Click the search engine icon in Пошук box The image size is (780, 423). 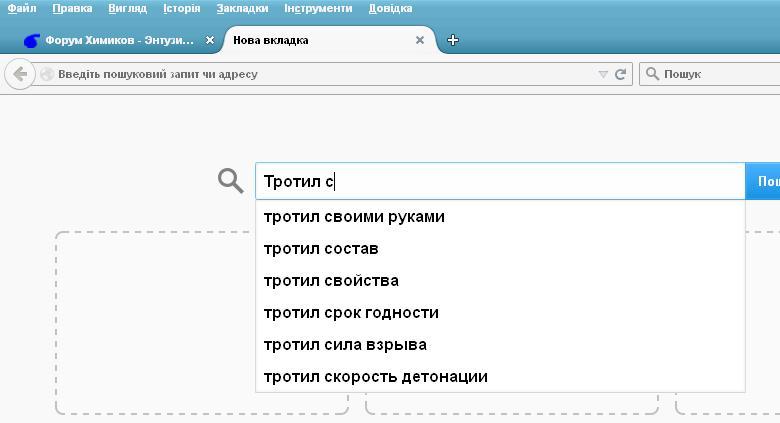[x=652, y=74]
